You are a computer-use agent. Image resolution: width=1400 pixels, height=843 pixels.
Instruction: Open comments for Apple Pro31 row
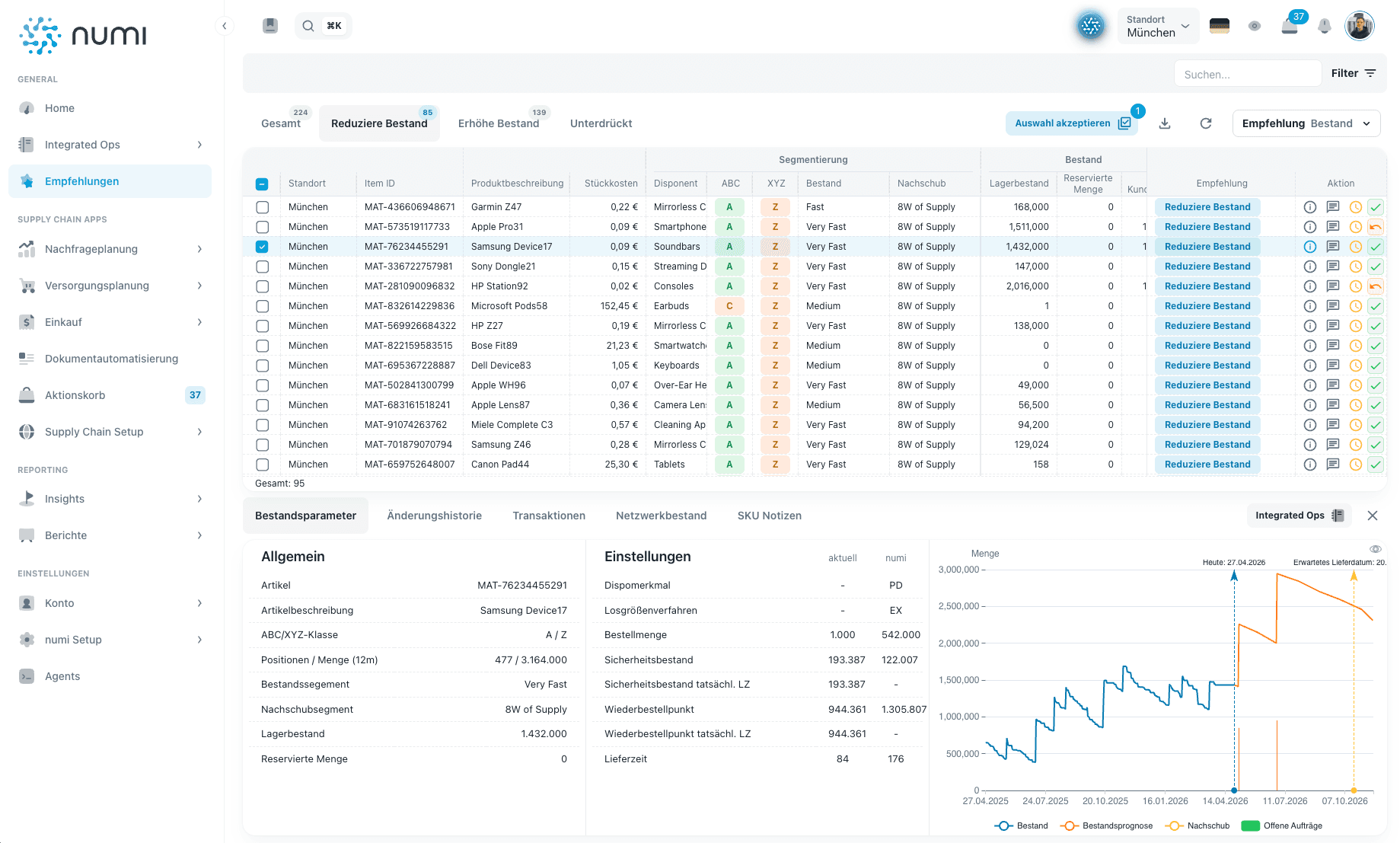pos(1333,227)
